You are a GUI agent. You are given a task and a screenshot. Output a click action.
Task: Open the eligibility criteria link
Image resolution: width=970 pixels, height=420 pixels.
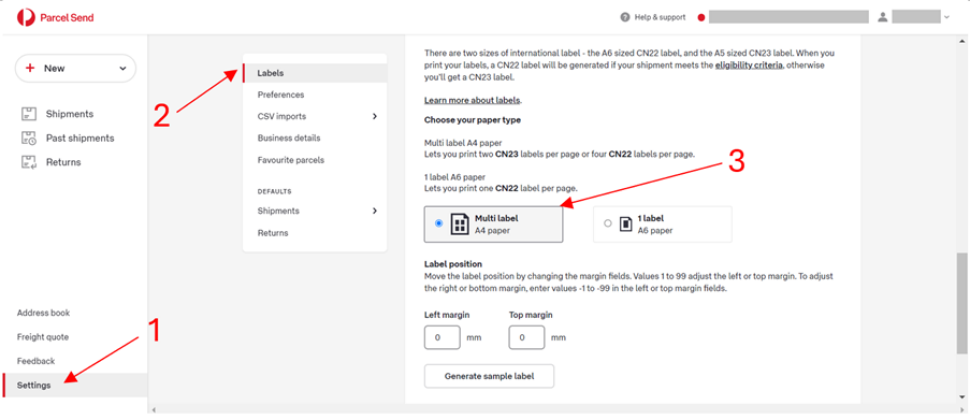click(x=749, y=66)
